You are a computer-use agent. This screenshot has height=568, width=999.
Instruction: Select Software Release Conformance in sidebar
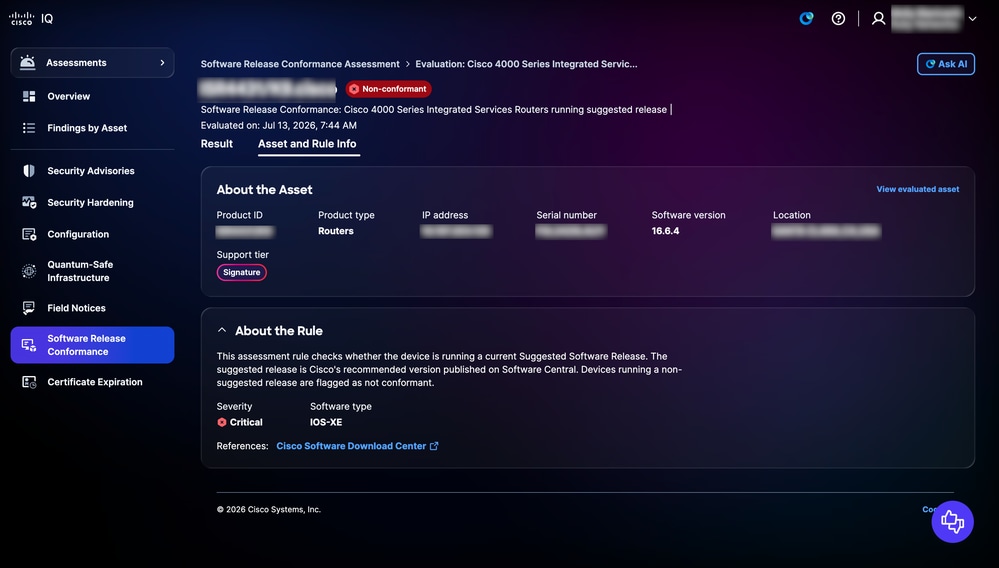click(92, 345)
